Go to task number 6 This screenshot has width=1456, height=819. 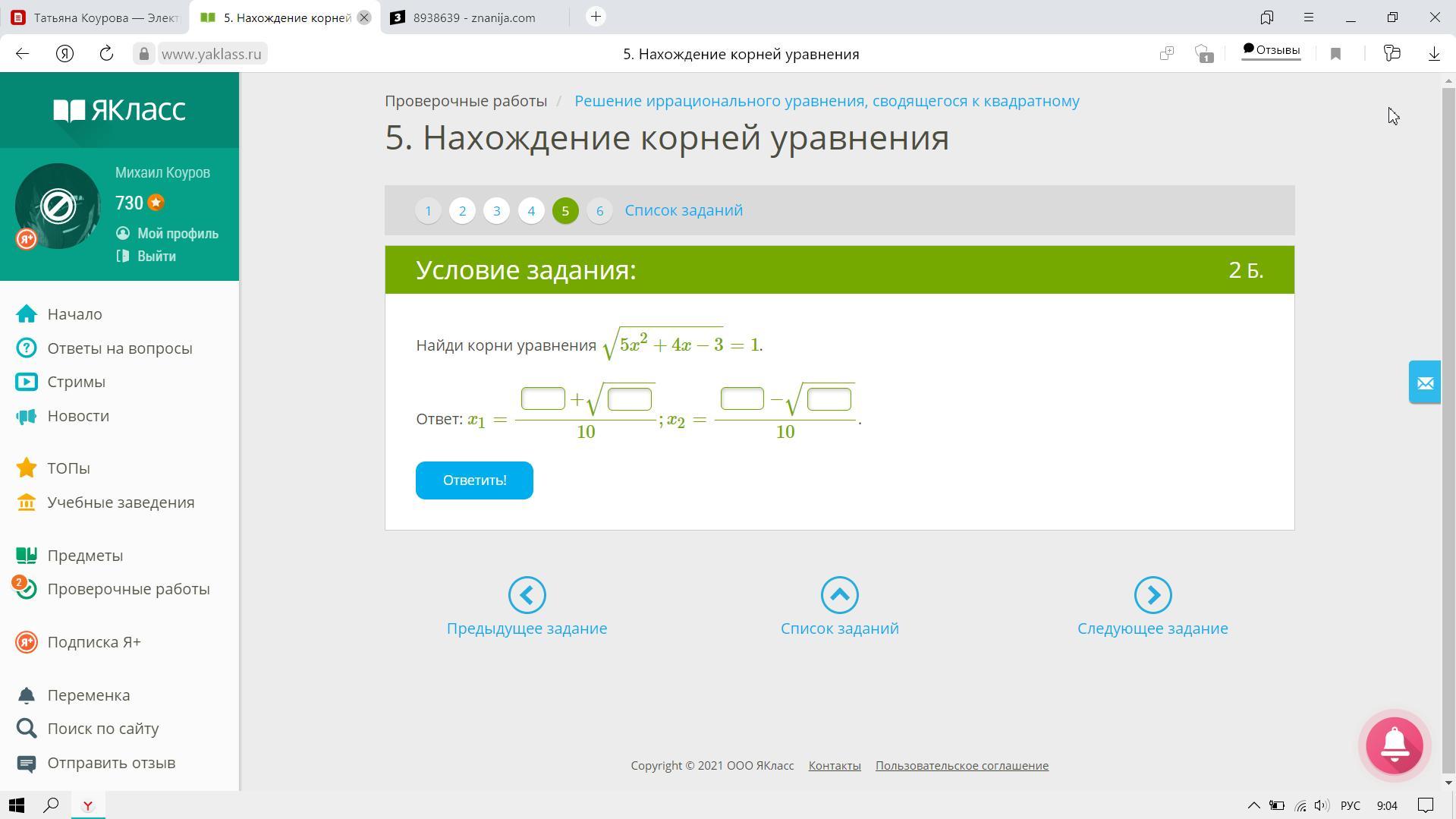(599, 211)
